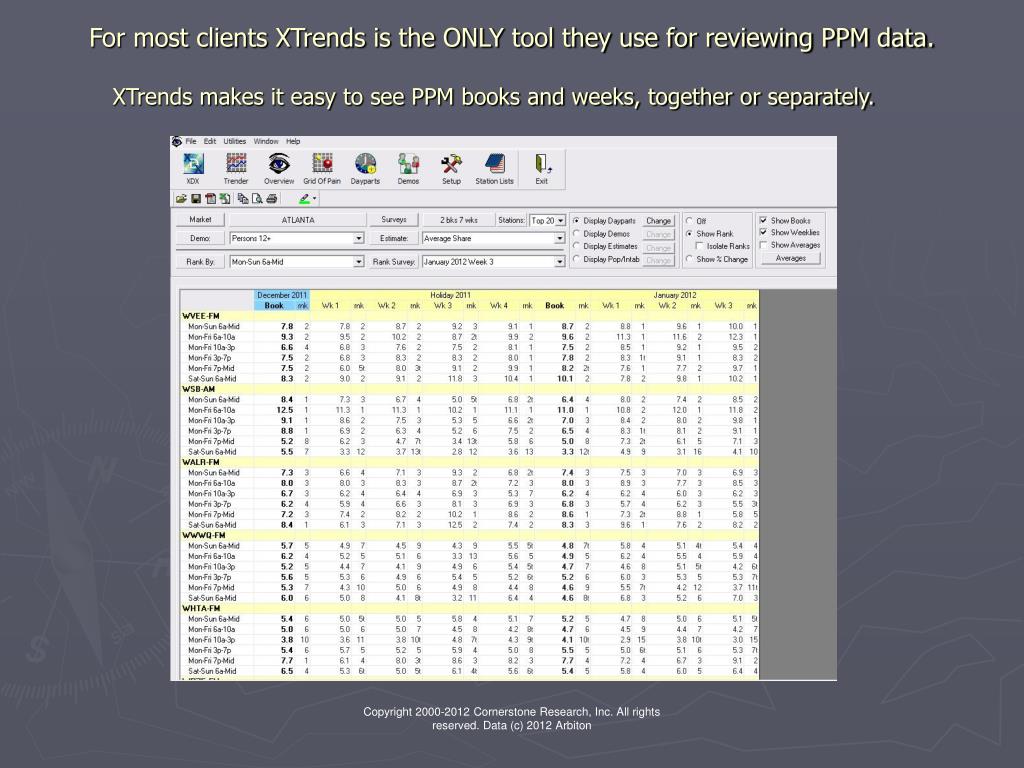Select the WHTA-FM station row

(469, 609)
